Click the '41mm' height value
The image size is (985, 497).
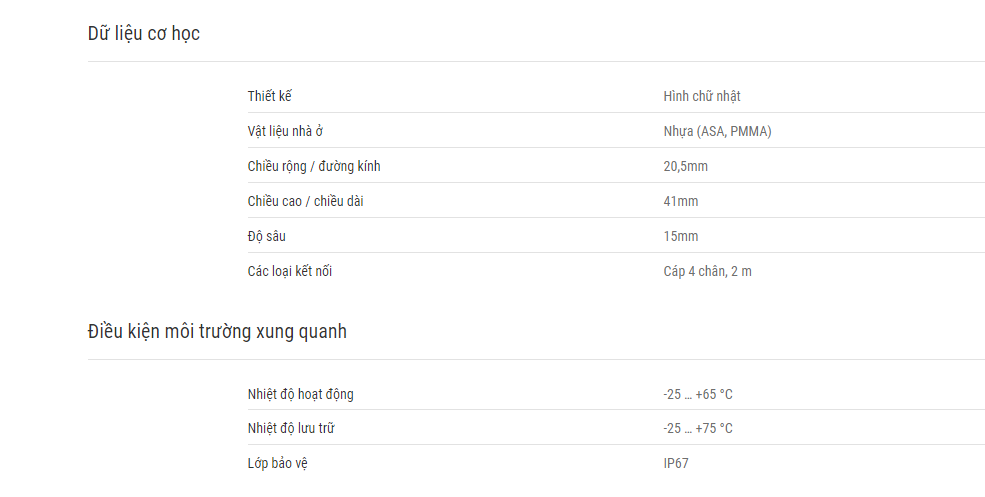681,202
